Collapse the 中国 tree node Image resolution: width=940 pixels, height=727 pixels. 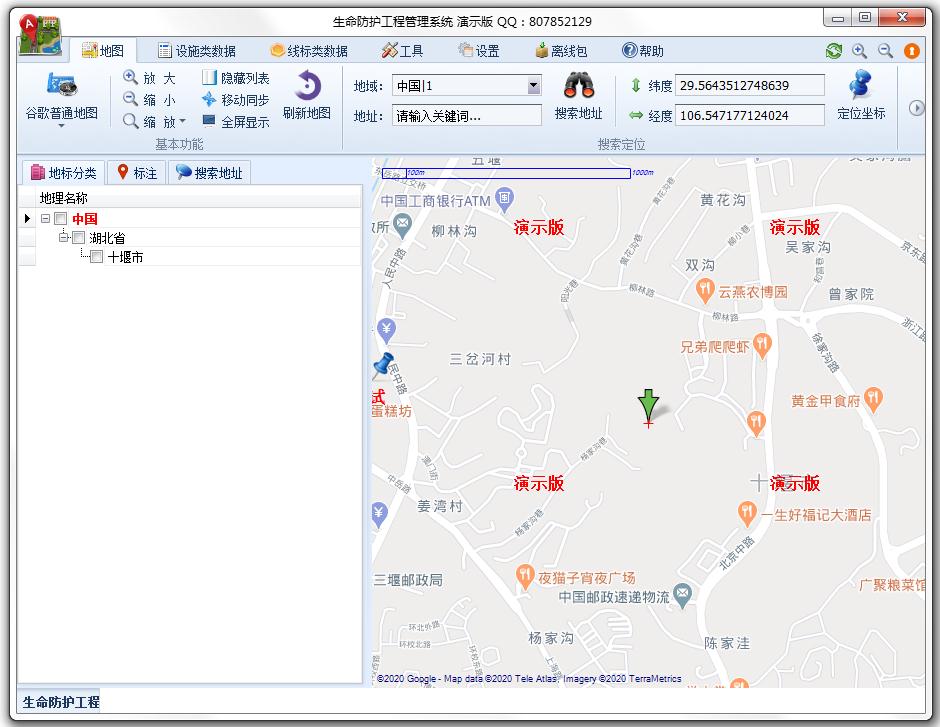(46, 219)
